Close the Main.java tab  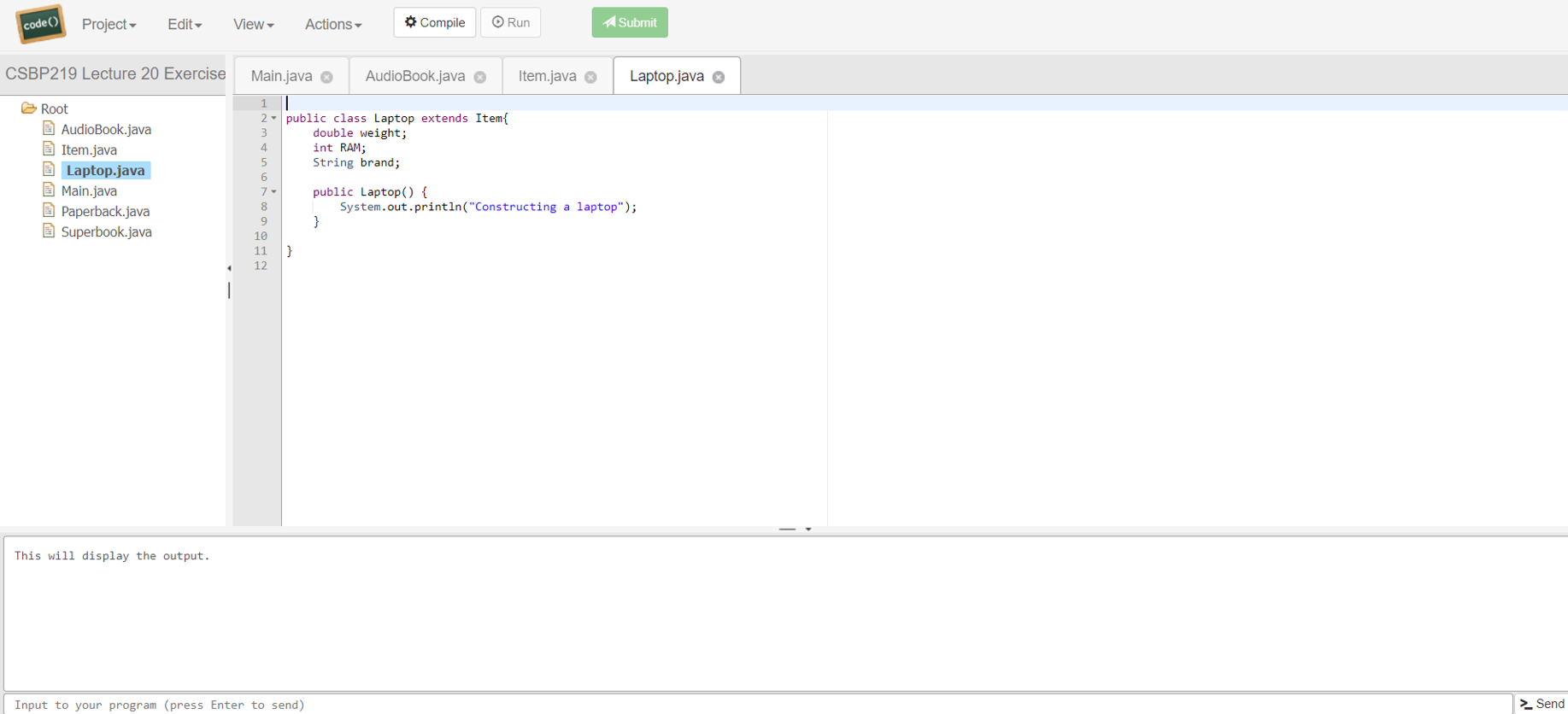pos(326,77)
